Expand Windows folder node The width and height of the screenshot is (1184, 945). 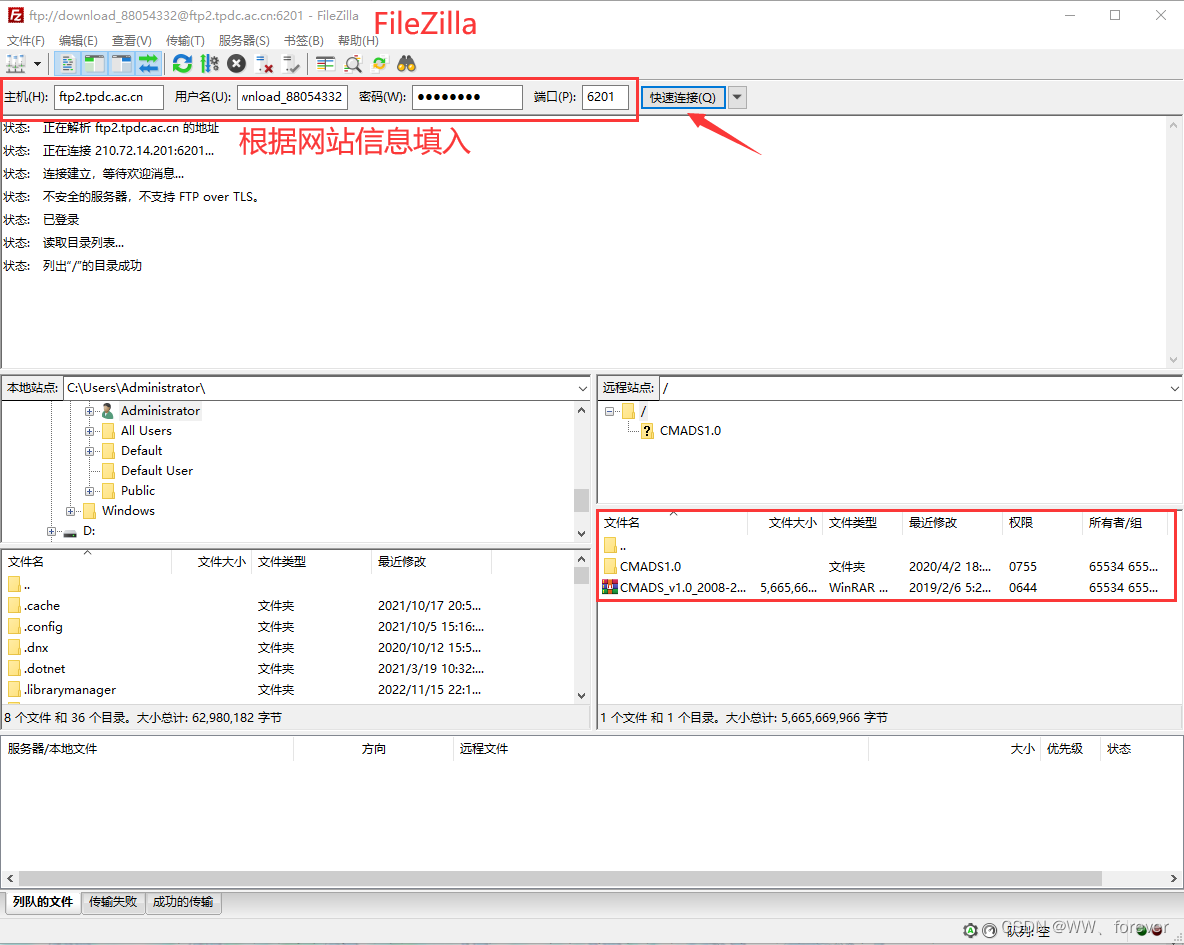point(70,511)
